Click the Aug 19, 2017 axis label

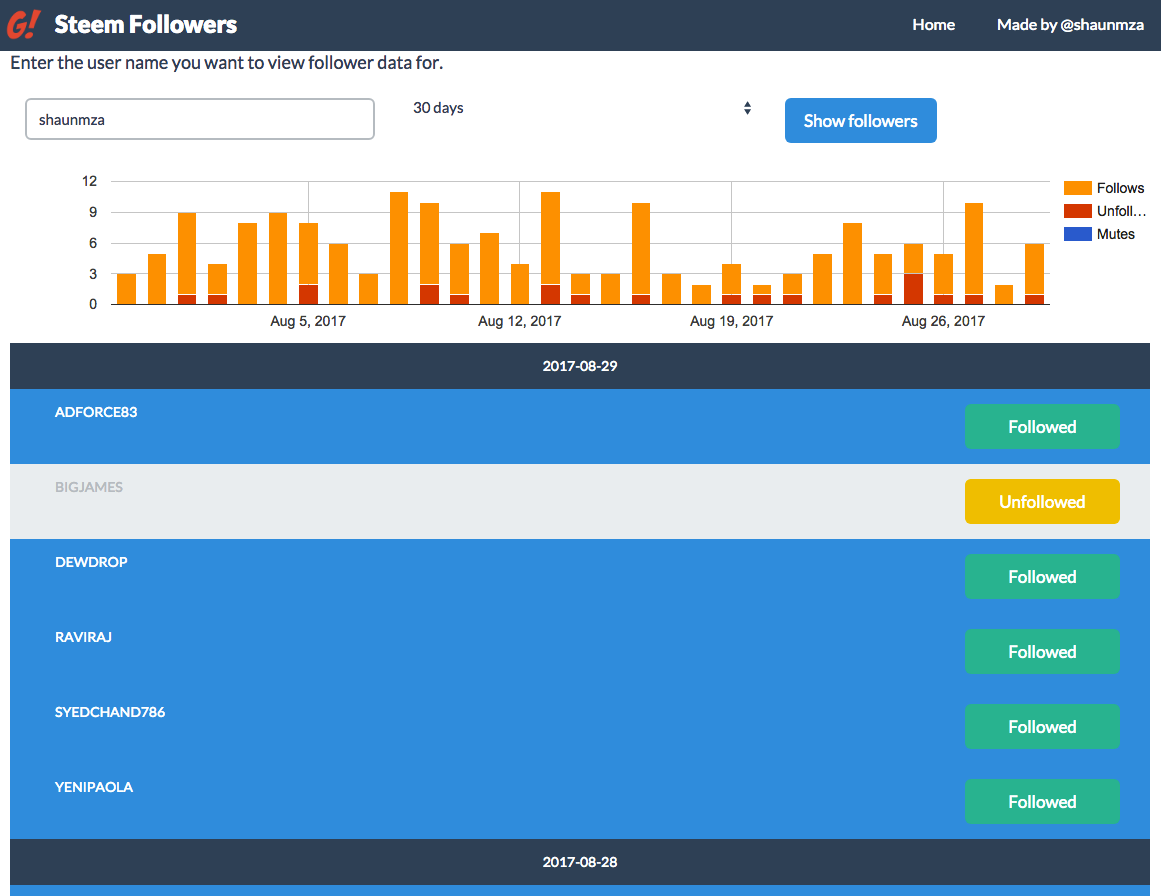732,321
